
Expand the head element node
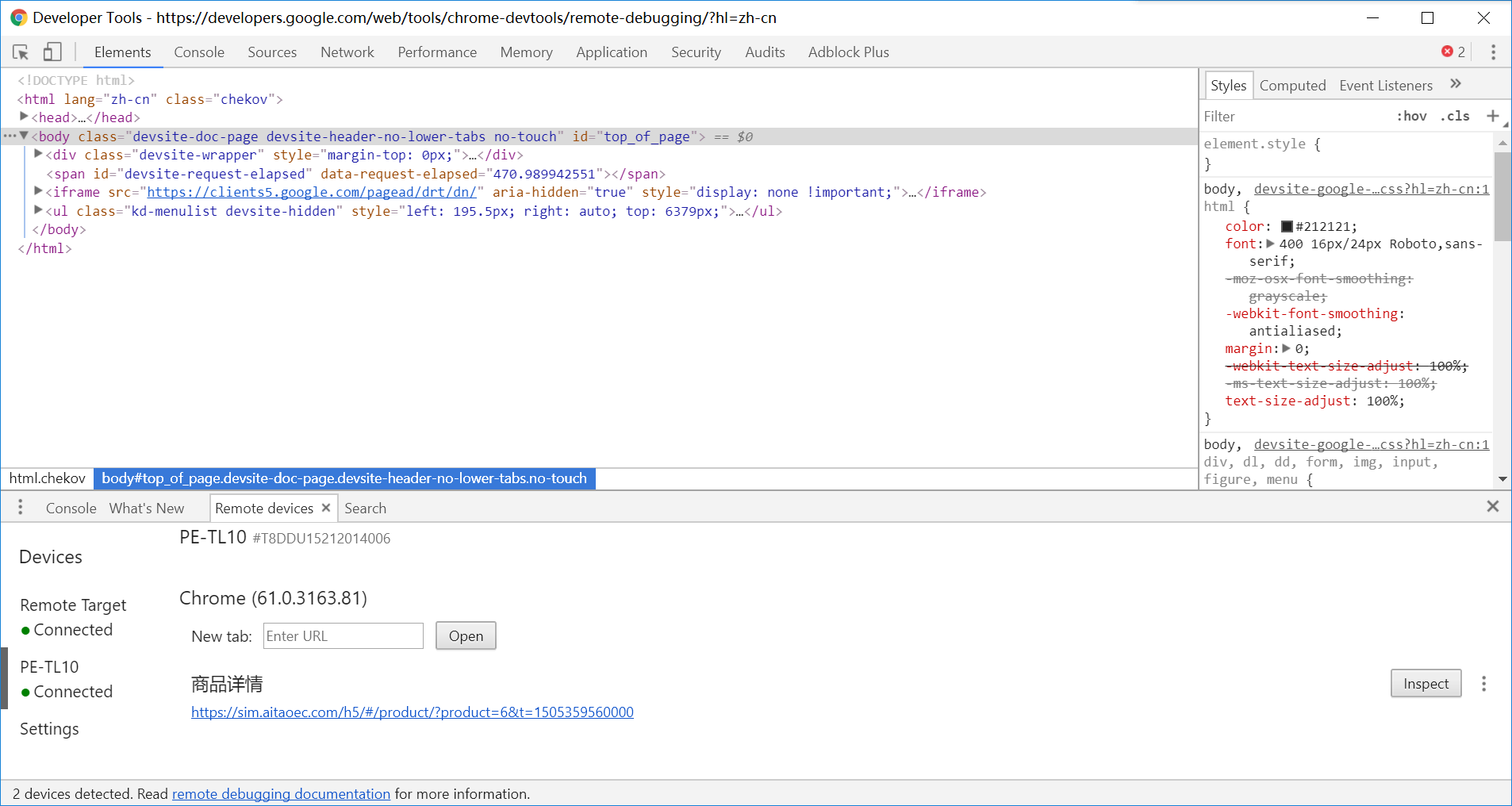pos(24,117)
